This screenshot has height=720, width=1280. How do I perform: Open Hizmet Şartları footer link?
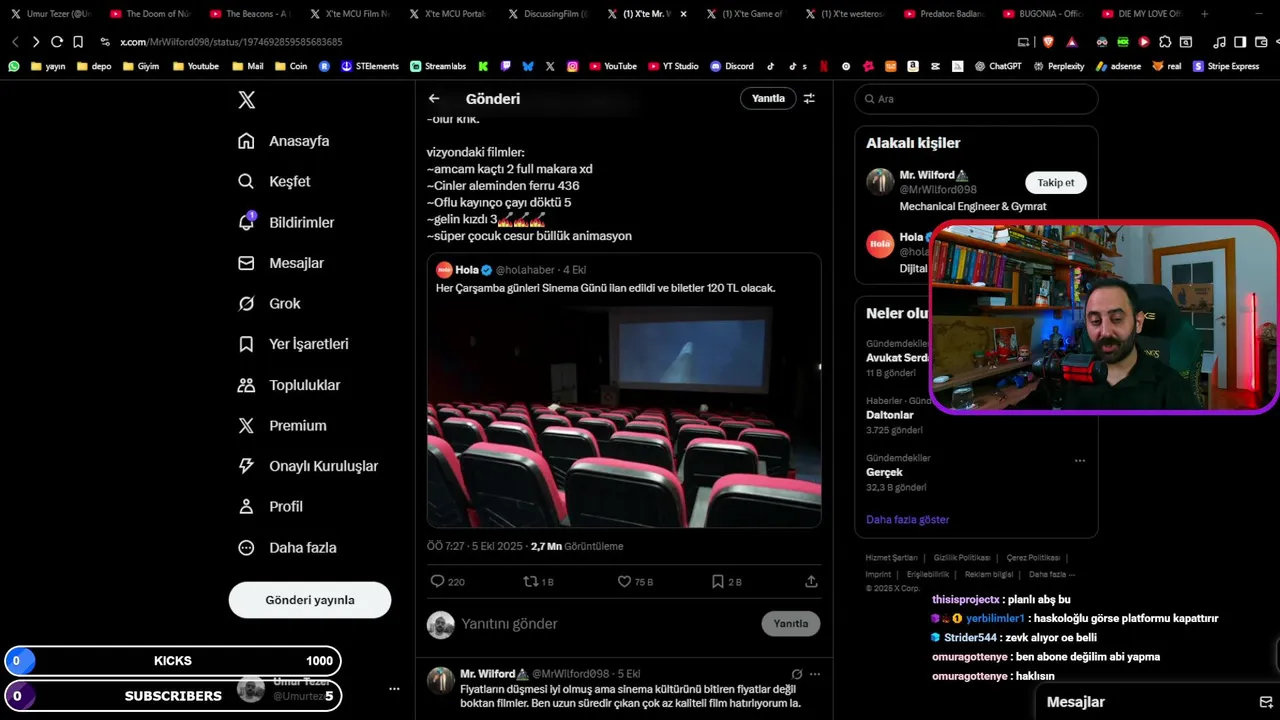891,558
